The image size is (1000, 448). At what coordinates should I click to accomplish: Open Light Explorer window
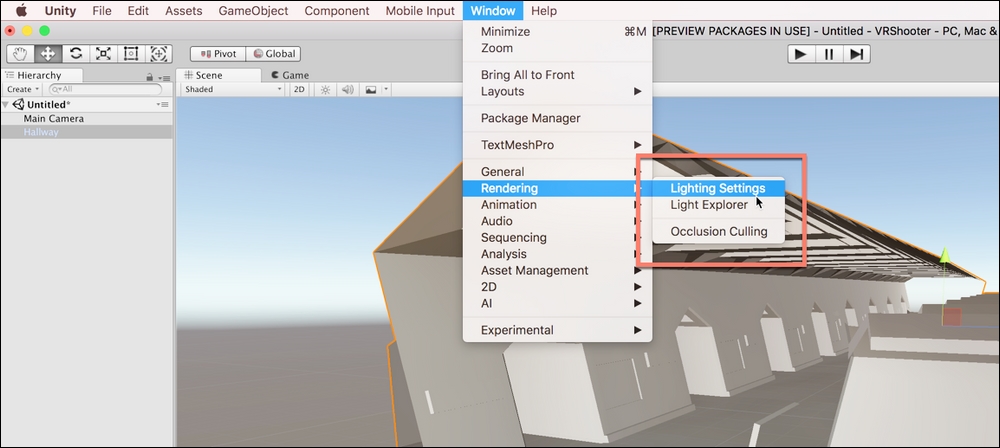[x=718, y=205]
